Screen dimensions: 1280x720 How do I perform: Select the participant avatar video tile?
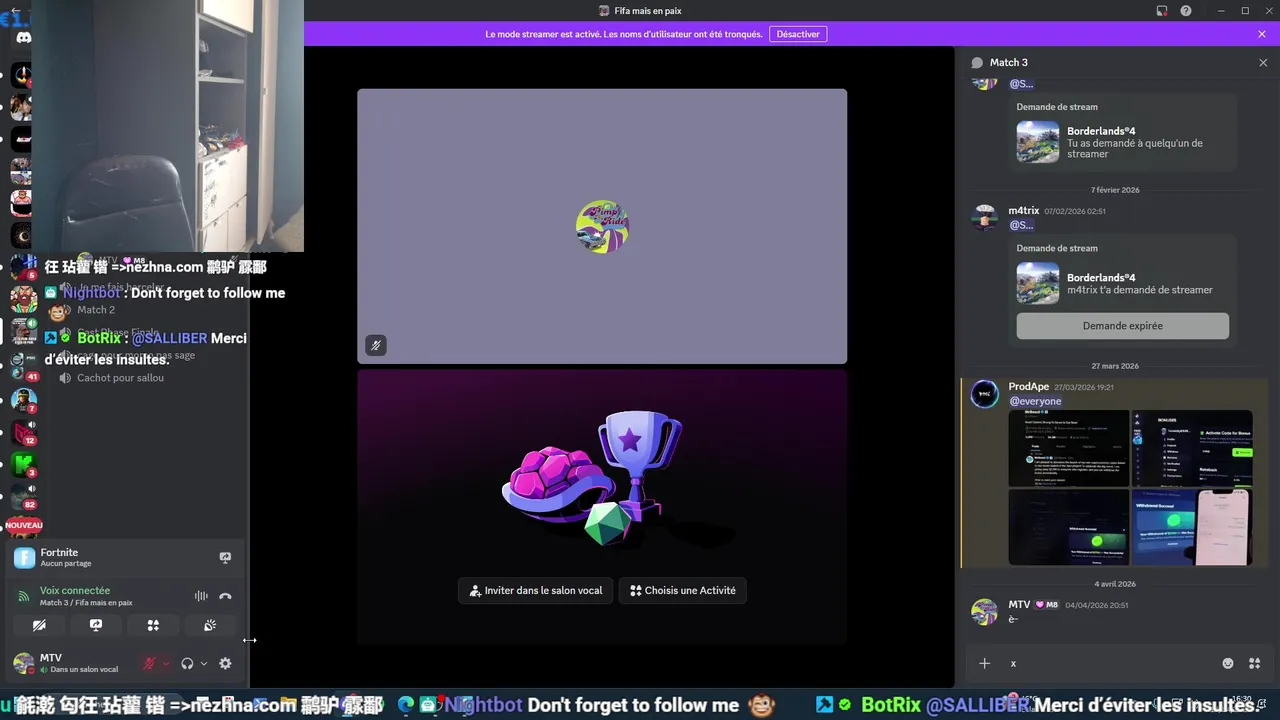click(602, 226)
